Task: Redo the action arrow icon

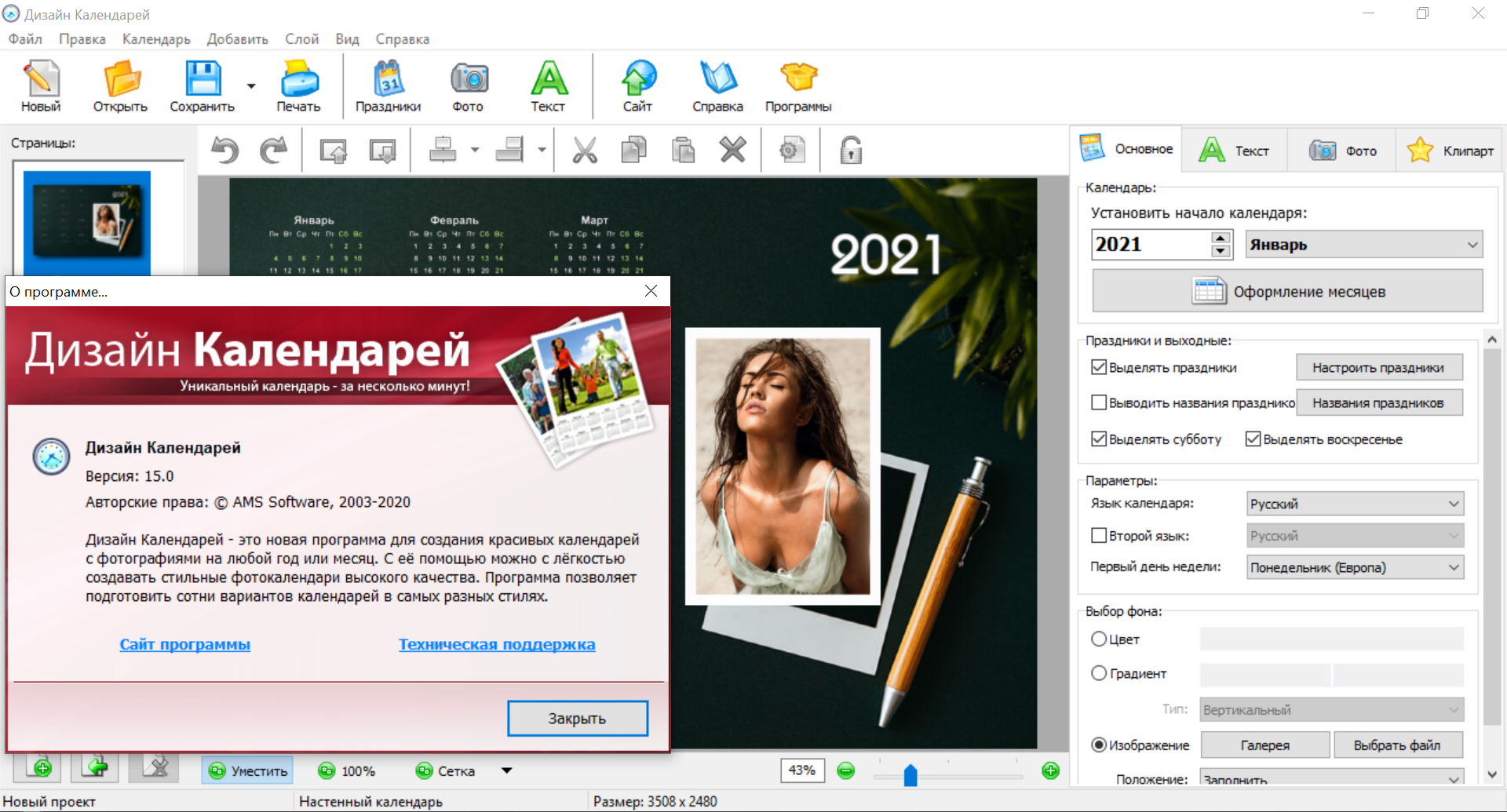Action: tap(273, 150)
